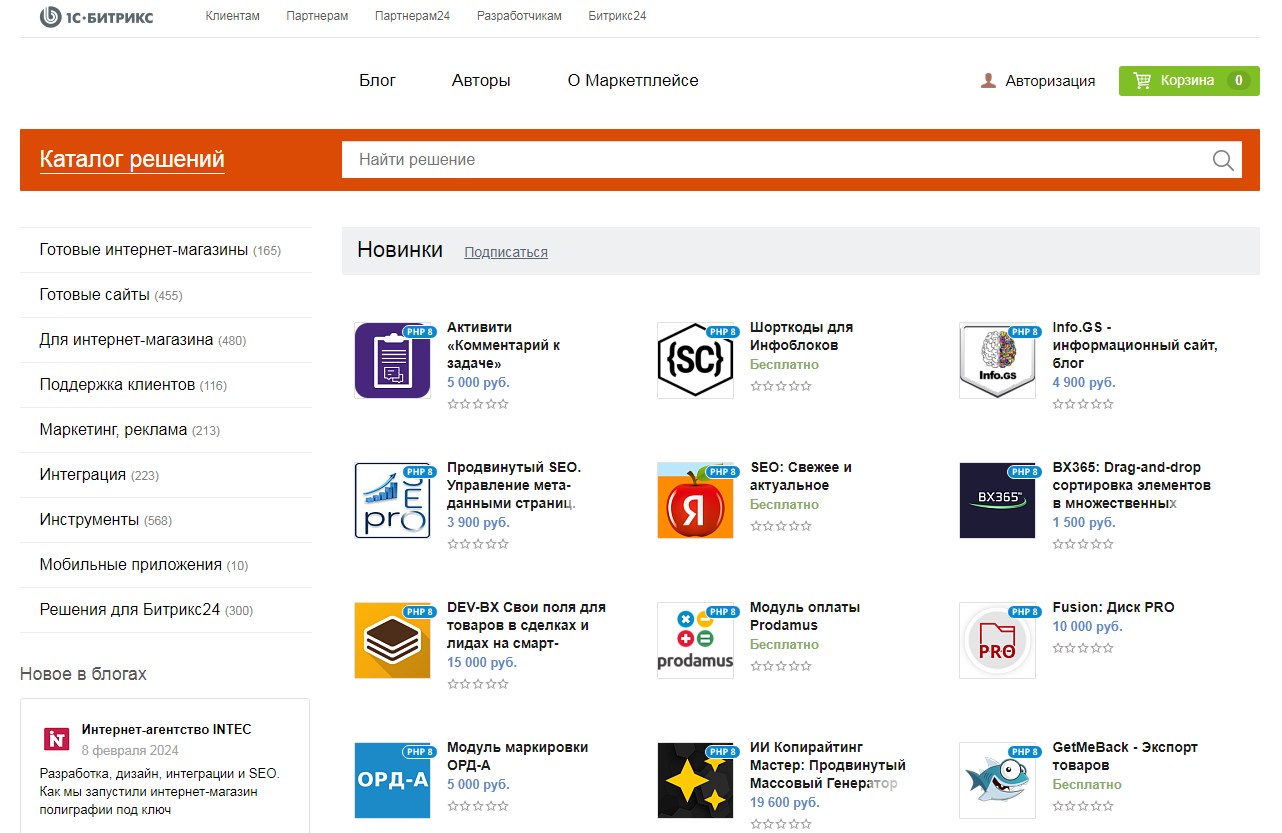Open the Каталог решений heading link

[x=132, y=160]
